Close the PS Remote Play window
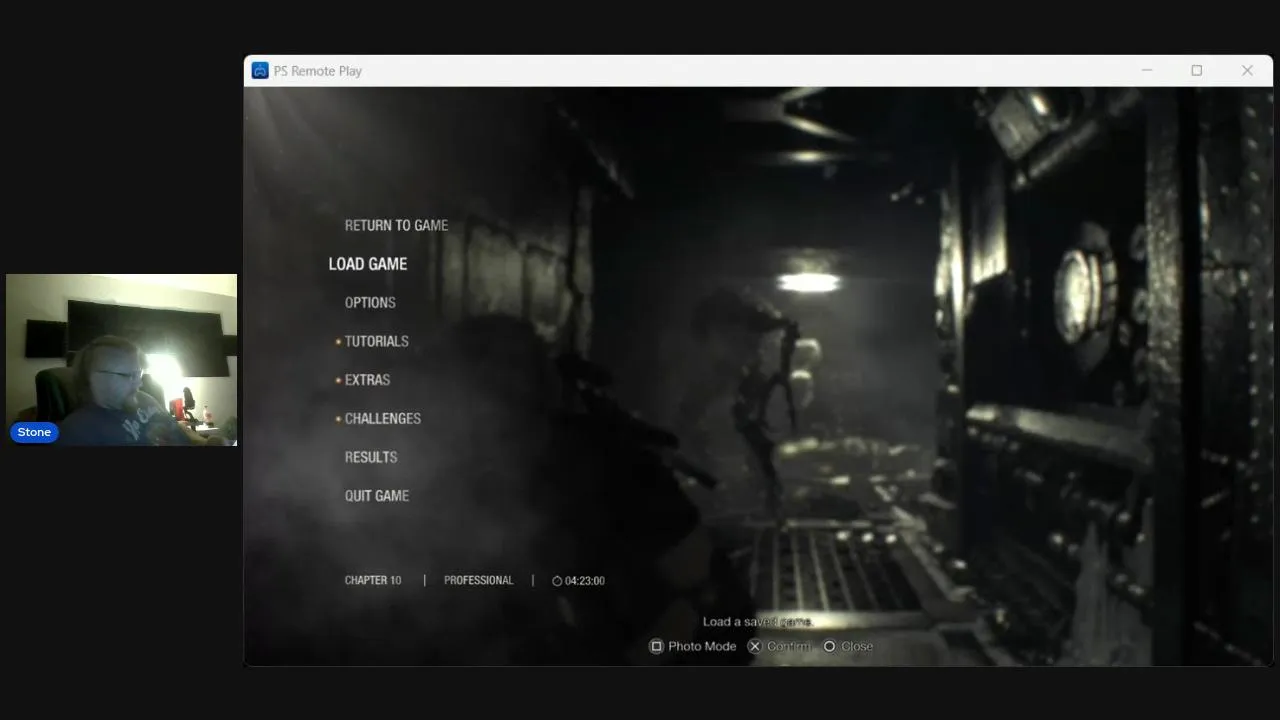The width and height of the screenshot is (1280, 720). [x=1247, y=71]
